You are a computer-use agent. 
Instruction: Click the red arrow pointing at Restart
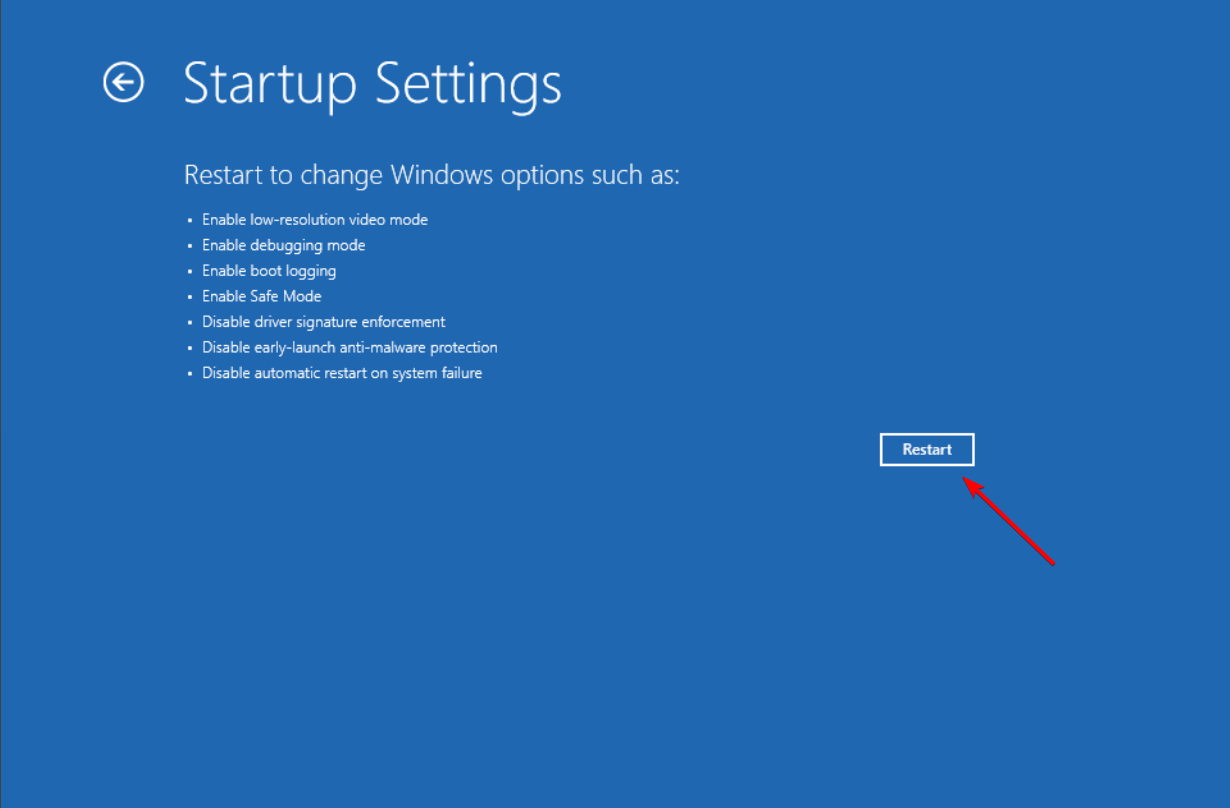(1009, 520)
